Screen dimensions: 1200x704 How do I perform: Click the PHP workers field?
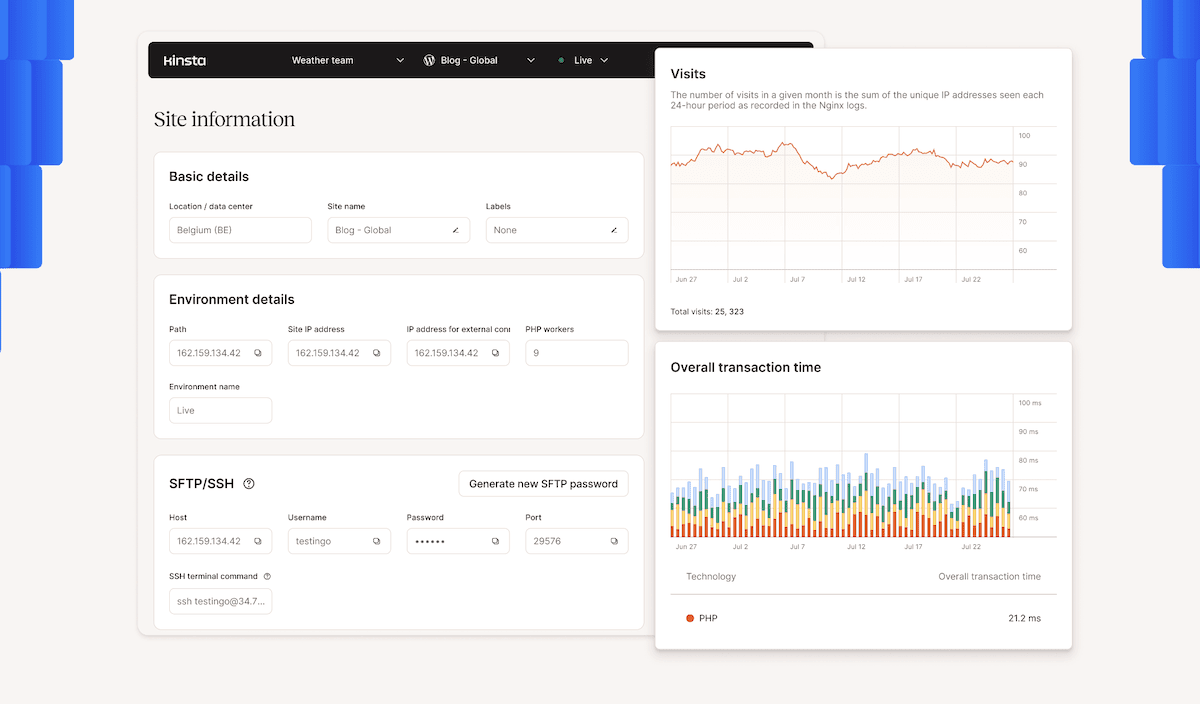[576, 353]
